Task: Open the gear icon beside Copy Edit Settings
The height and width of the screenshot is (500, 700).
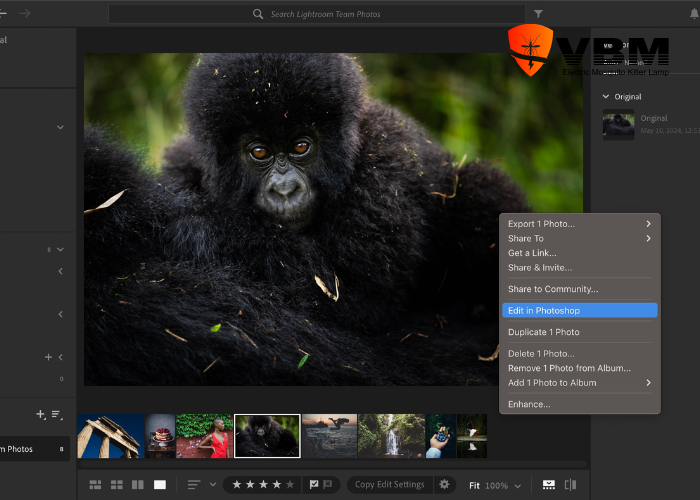Action: coord(444,484)
